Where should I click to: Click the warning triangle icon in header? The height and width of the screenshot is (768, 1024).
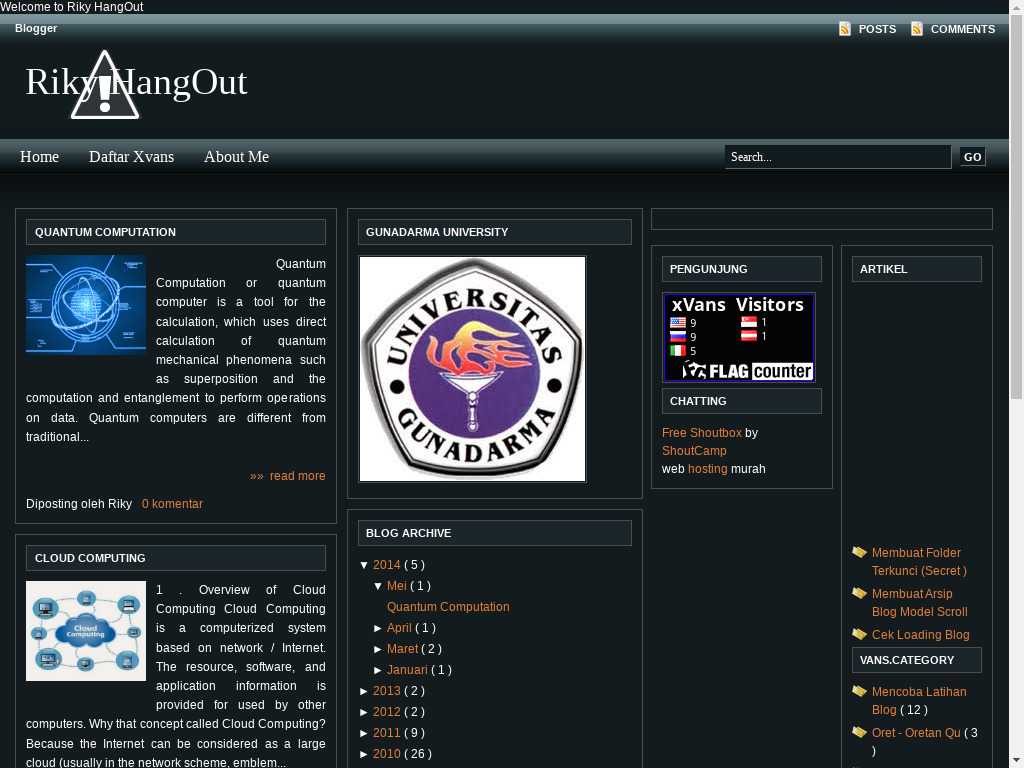105,88
